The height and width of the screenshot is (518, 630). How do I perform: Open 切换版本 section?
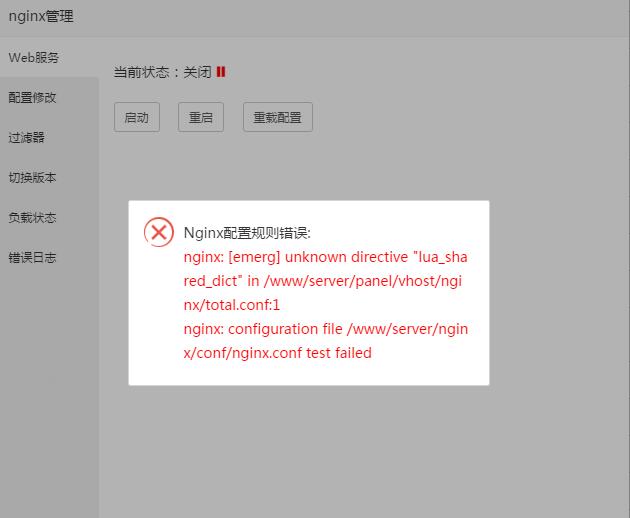point(49,178)
